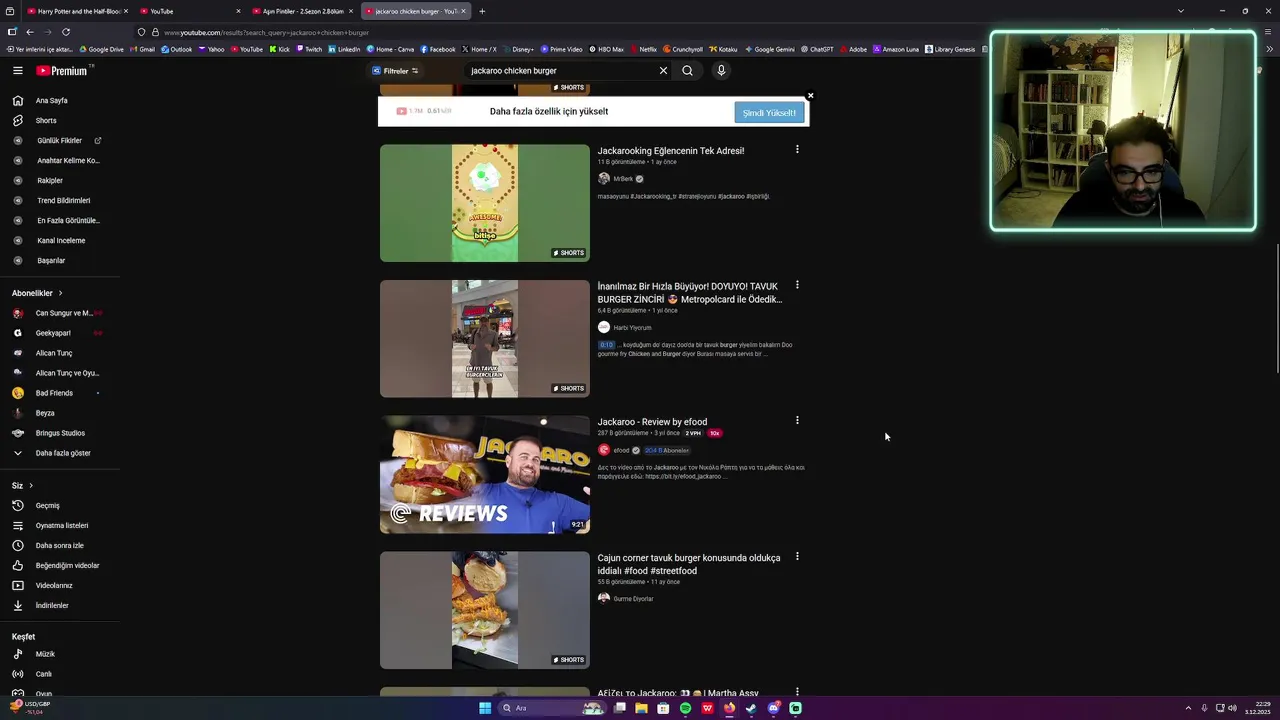The width and height of the screenshot is (1280, 720).
Task: Expand the Abonelikler section chevron
Action: (60, 293)
